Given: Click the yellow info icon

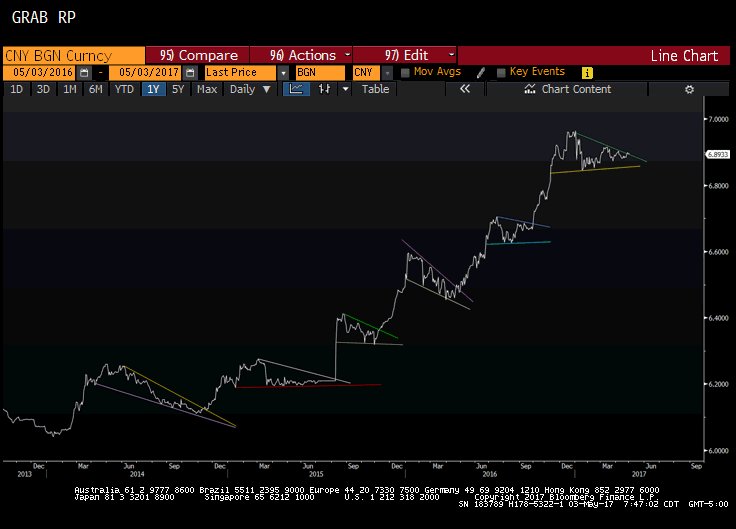Looking at the screenshot, I should (587, 73).
